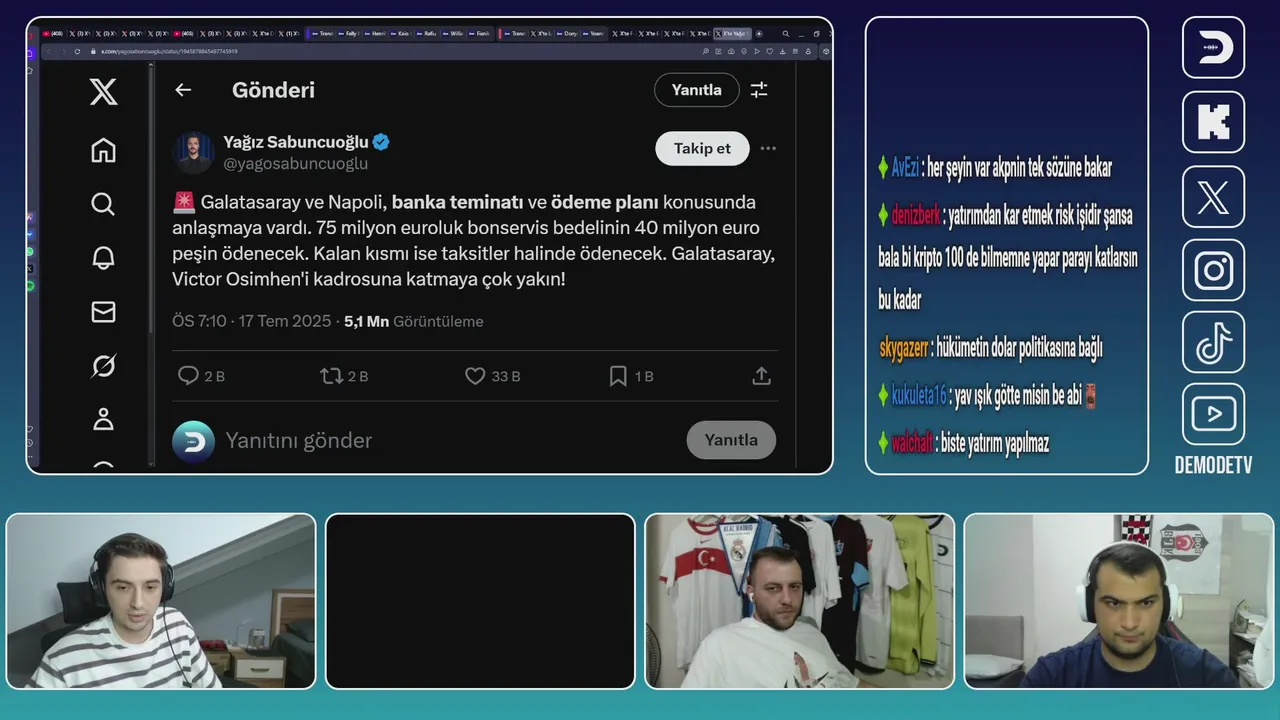This screenshot has width=1280, height=720.
Task: Open Yağız Sabuncuoğlu display name link
Action: [296, 142]
